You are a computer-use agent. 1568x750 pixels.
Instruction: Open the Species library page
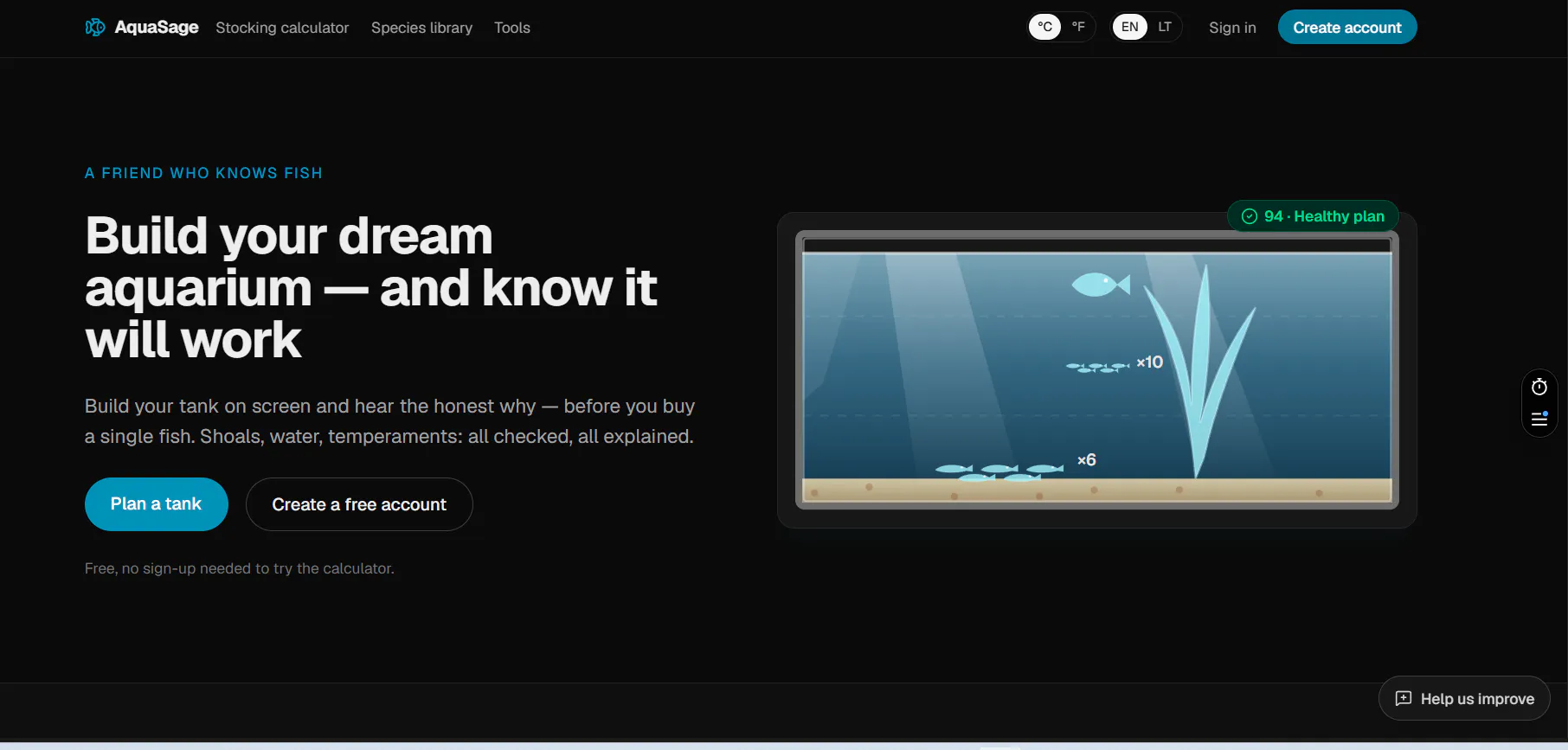[421, 28]
